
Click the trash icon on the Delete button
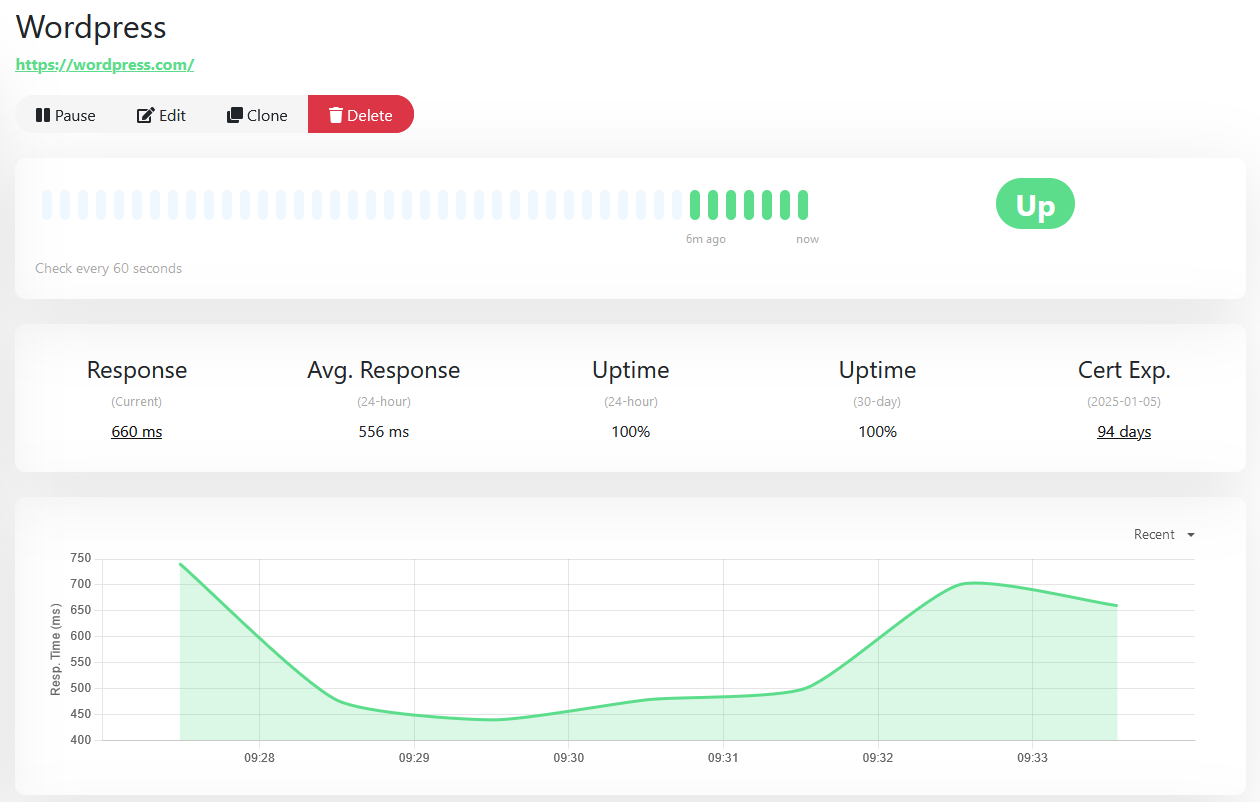pyautogui.click(x=335, y=114)
